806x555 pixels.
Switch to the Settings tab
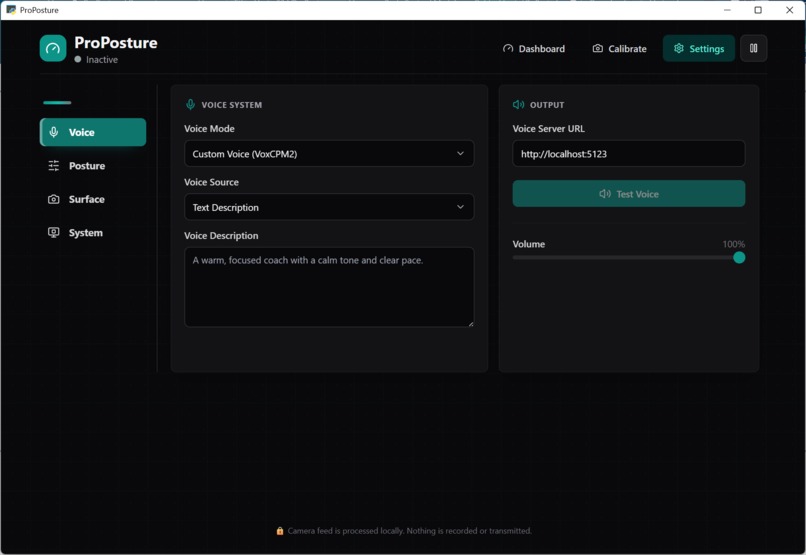[699, 48]
